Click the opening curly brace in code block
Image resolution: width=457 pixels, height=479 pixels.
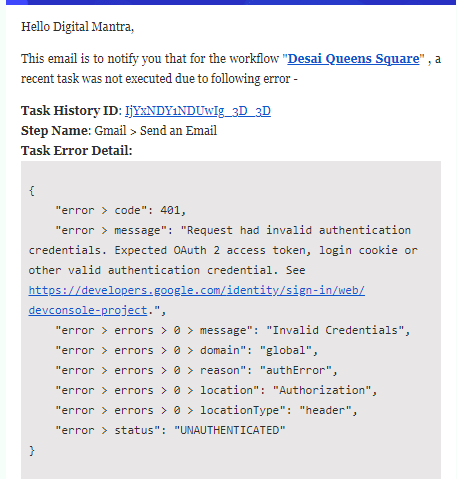coord(32,191)
